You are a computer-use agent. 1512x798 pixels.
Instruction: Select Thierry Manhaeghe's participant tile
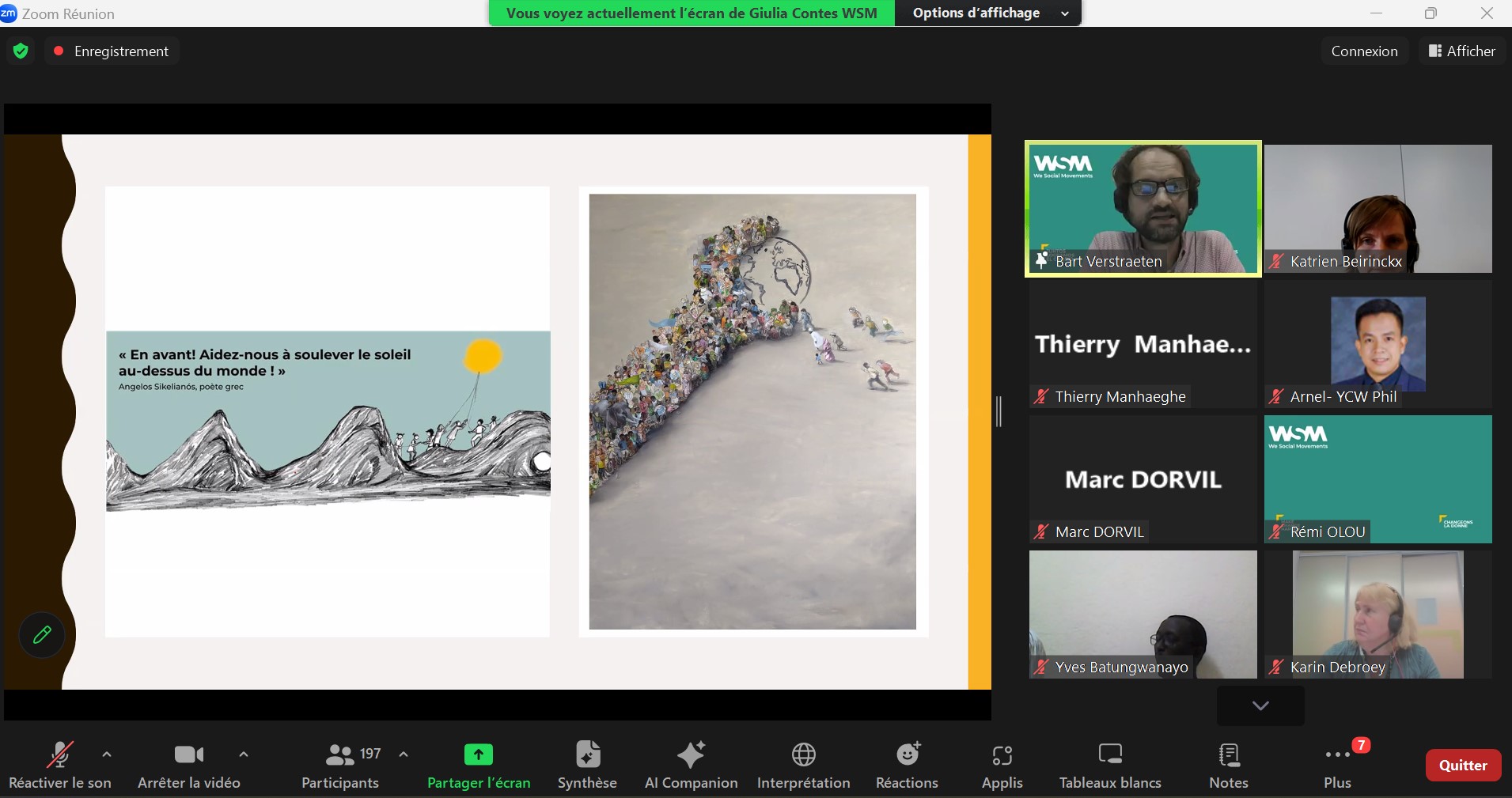(1143, 344)
